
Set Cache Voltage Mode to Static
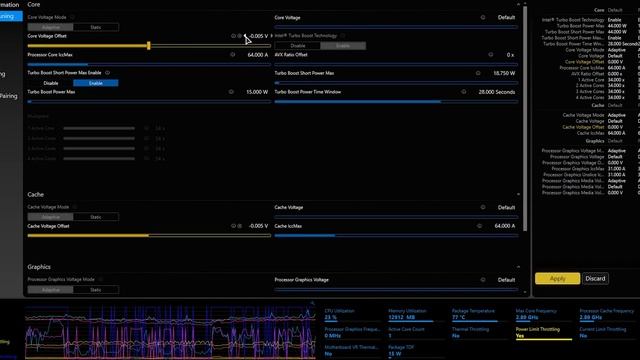click(96, 217)
